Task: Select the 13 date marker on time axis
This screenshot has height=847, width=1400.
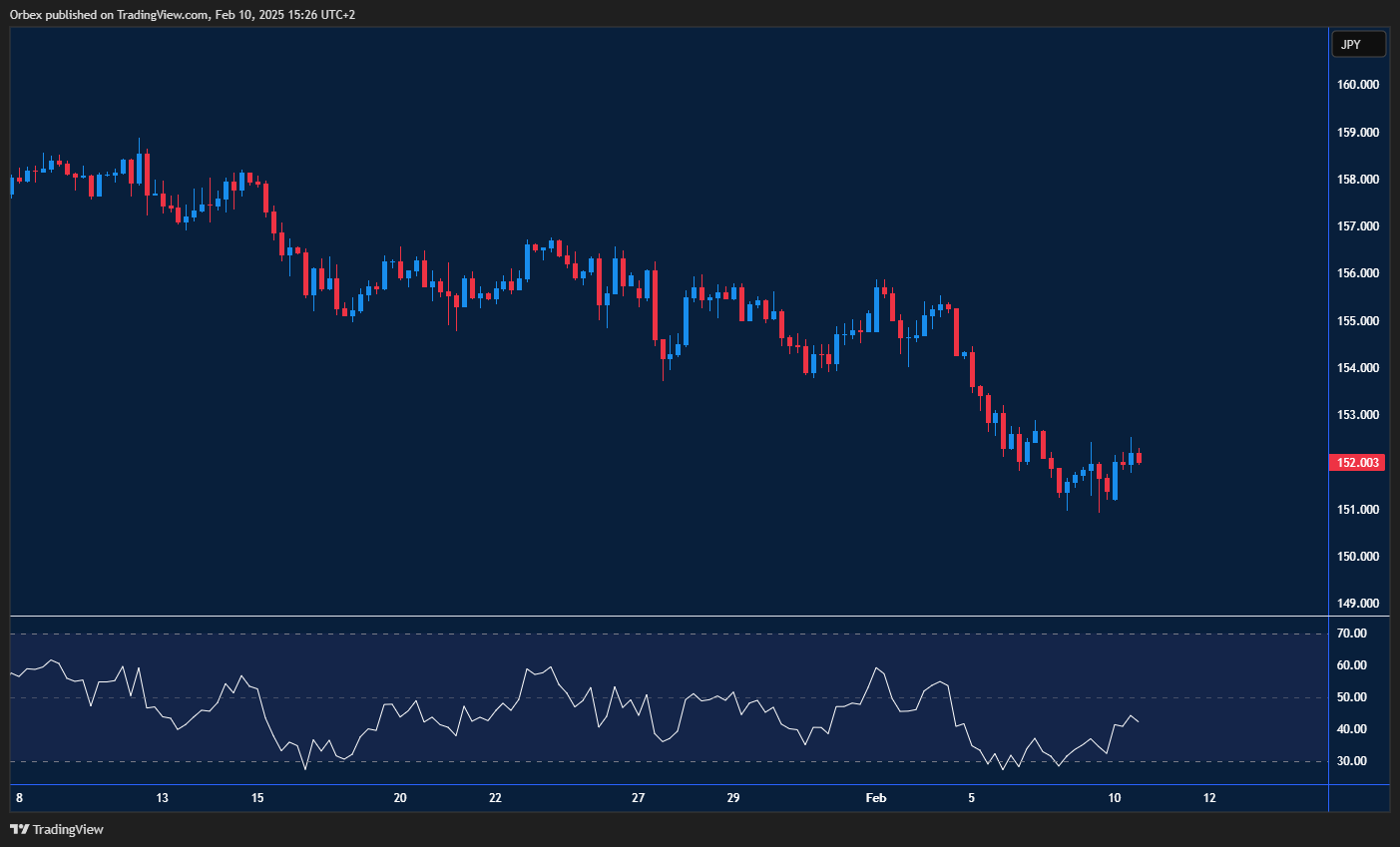Action: pos(163,798)
